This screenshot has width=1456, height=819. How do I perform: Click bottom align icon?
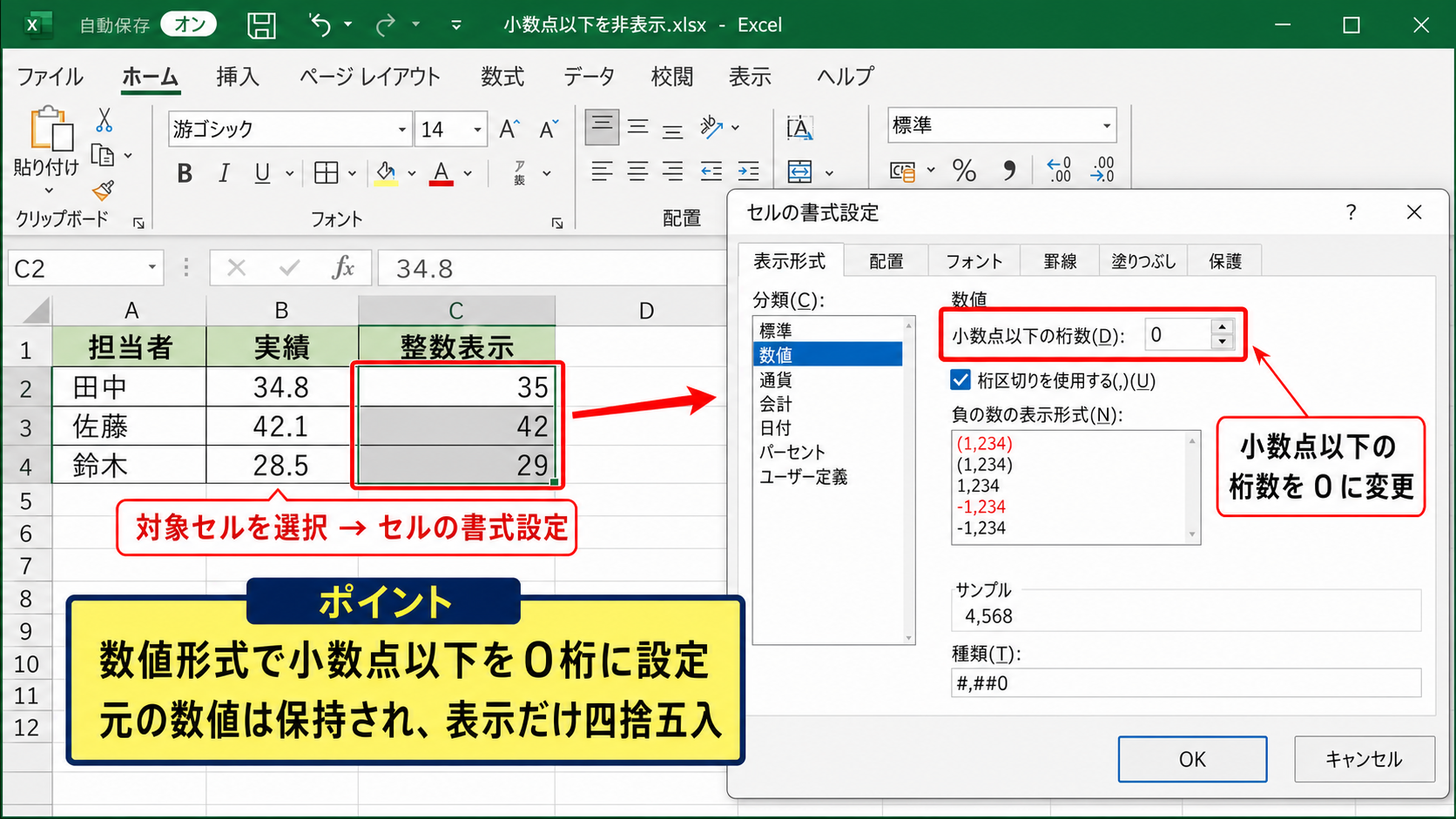(672, 129)
